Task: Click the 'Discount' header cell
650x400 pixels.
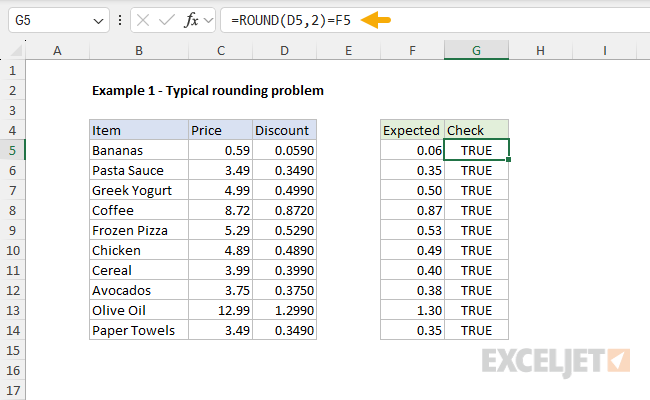Action: (x=284, y=130)
